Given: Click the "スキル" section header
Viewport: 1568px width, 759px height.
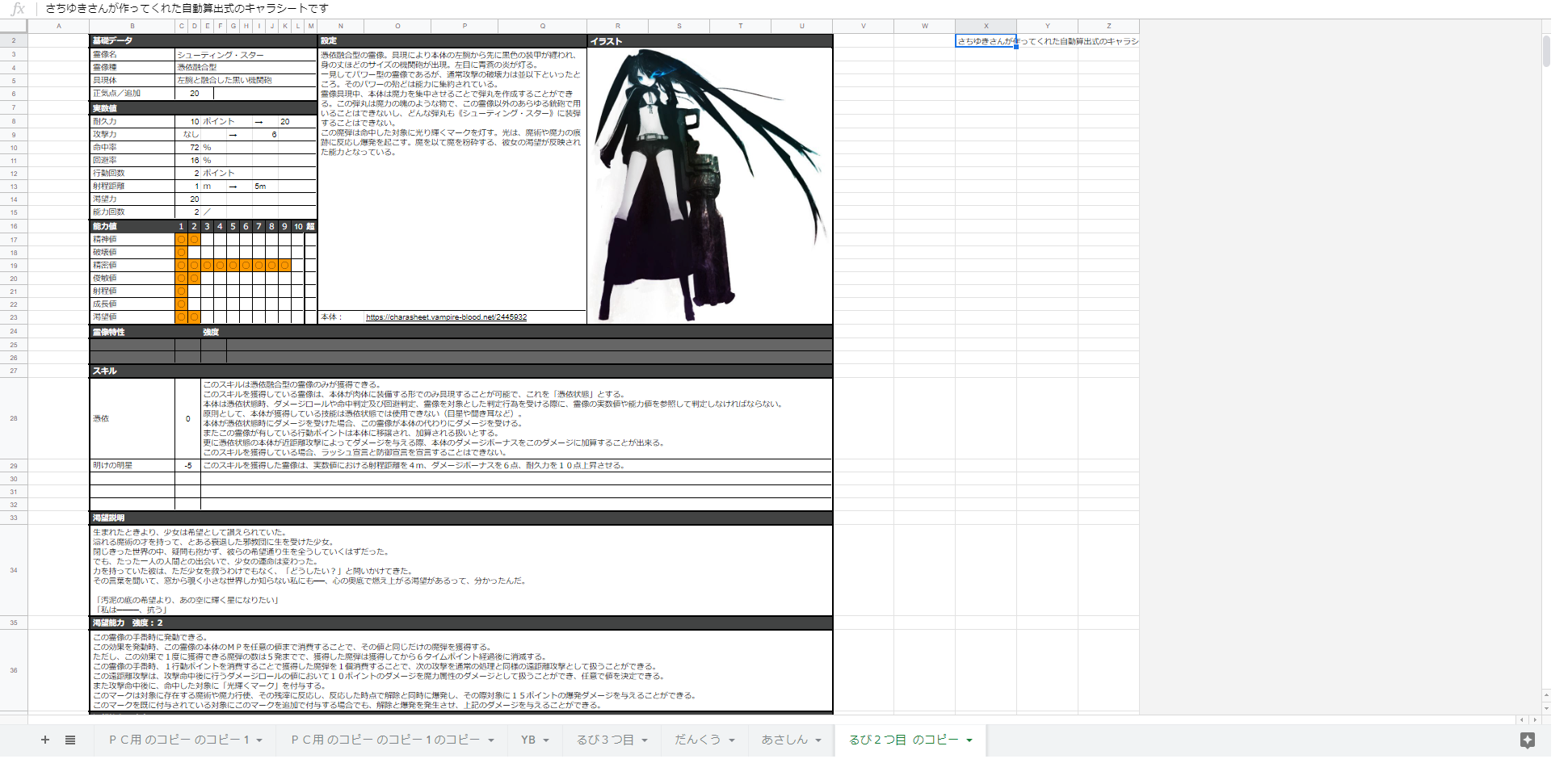Looking at the screenshot, I should [460, 371].
